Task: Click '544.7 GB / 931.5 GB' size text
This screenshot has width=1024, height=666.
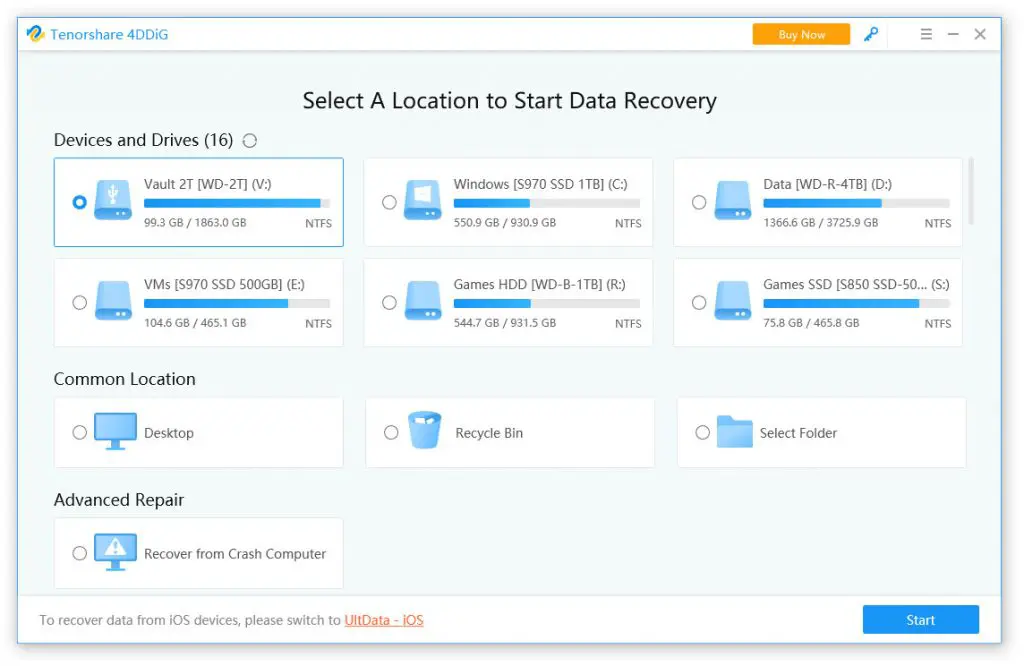Action: [x=505, y=323]
